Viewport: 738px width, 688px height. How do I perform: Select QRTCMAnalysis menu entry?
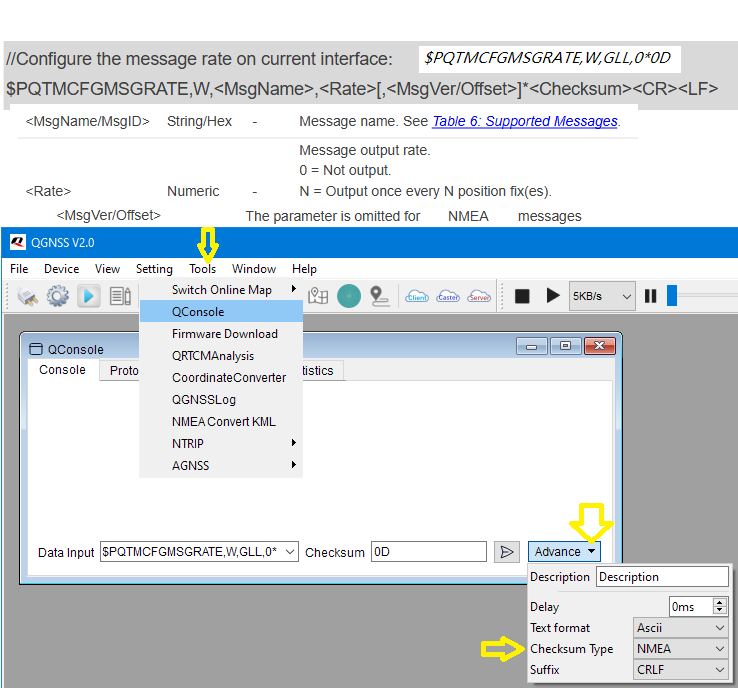click(x=221, y=356)
